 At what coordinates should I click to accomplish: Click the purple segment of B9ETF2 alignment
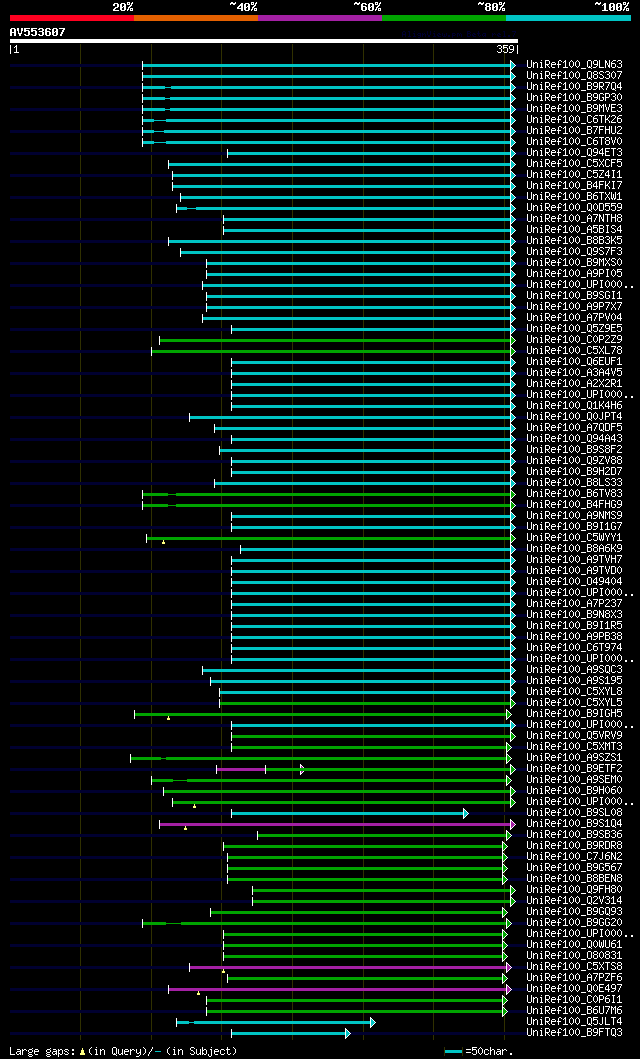point(241,769)
